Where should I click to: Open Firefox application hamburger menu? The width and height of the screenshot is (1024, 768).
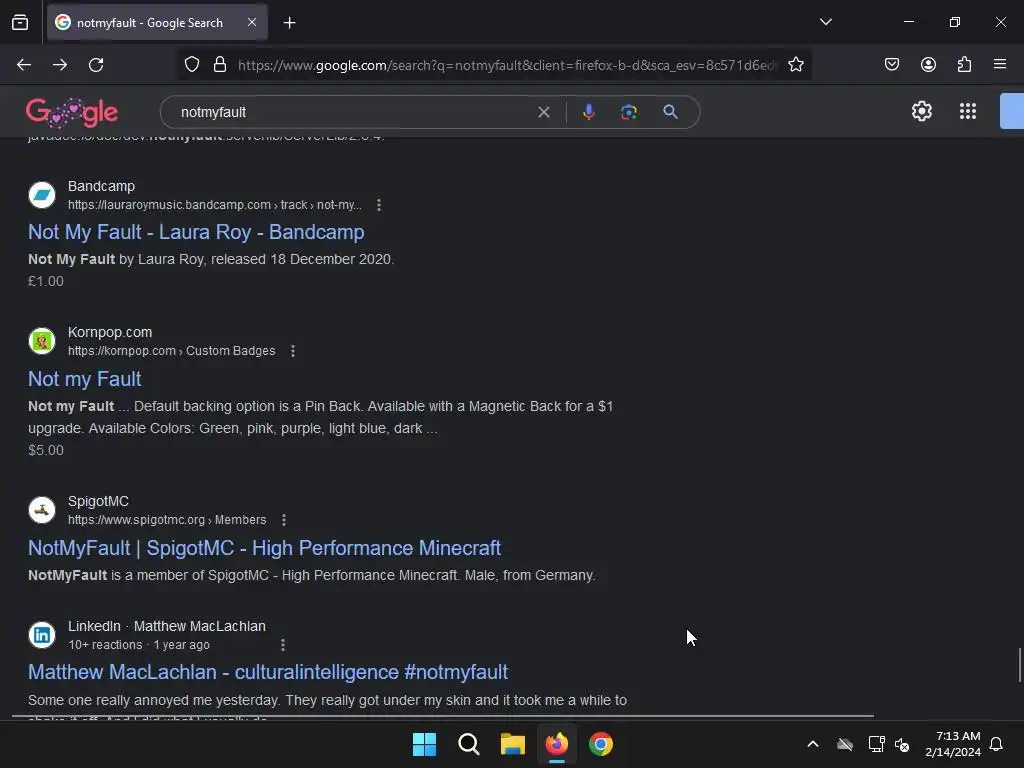click(x=1000, y=65)
